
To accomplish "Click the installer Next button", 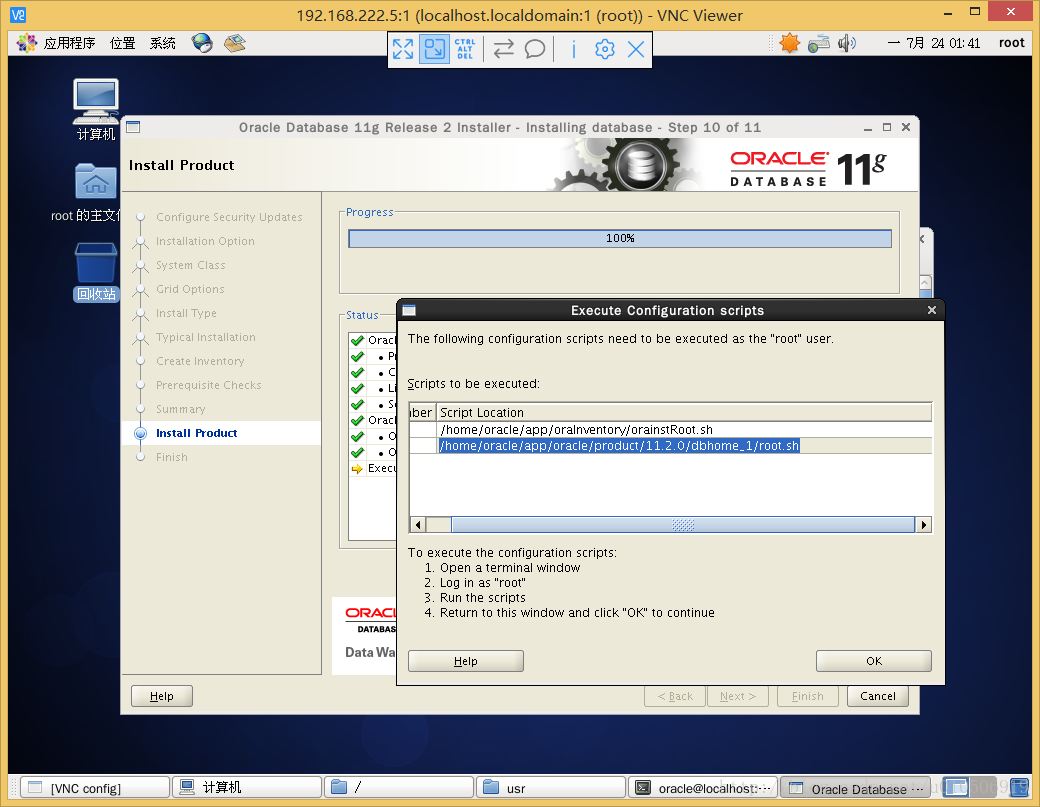I will pos(738,696).
